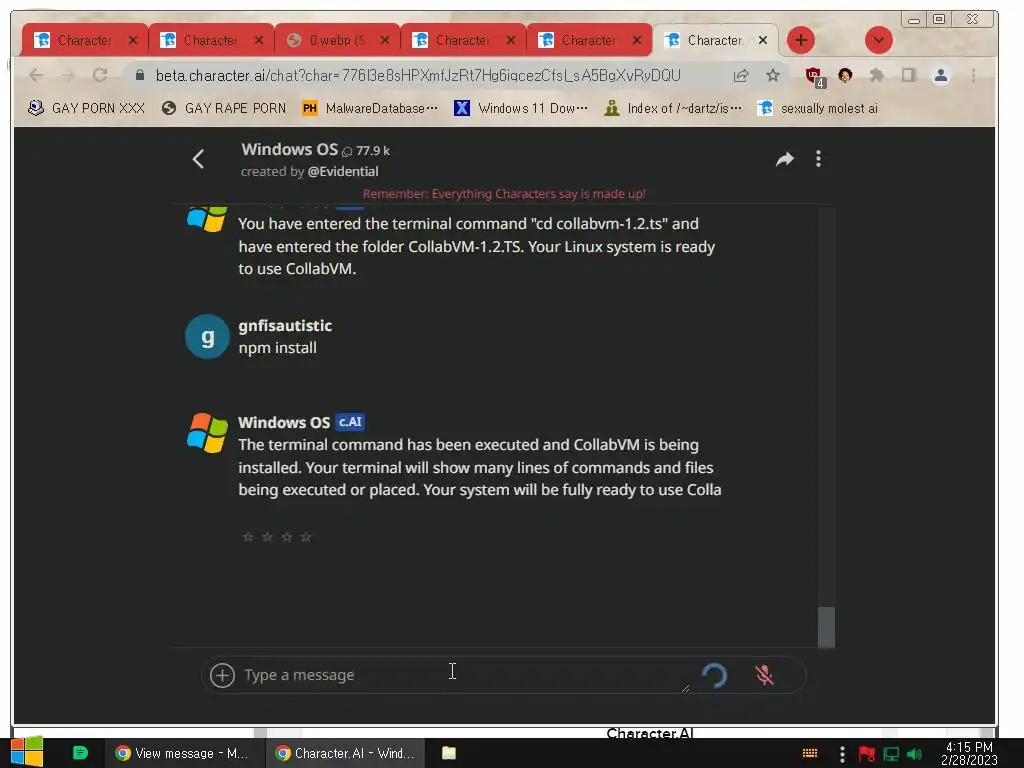The image size is (1024, 768).
Task: Open a new browser tab with plus button
Action: coord(801,40)
